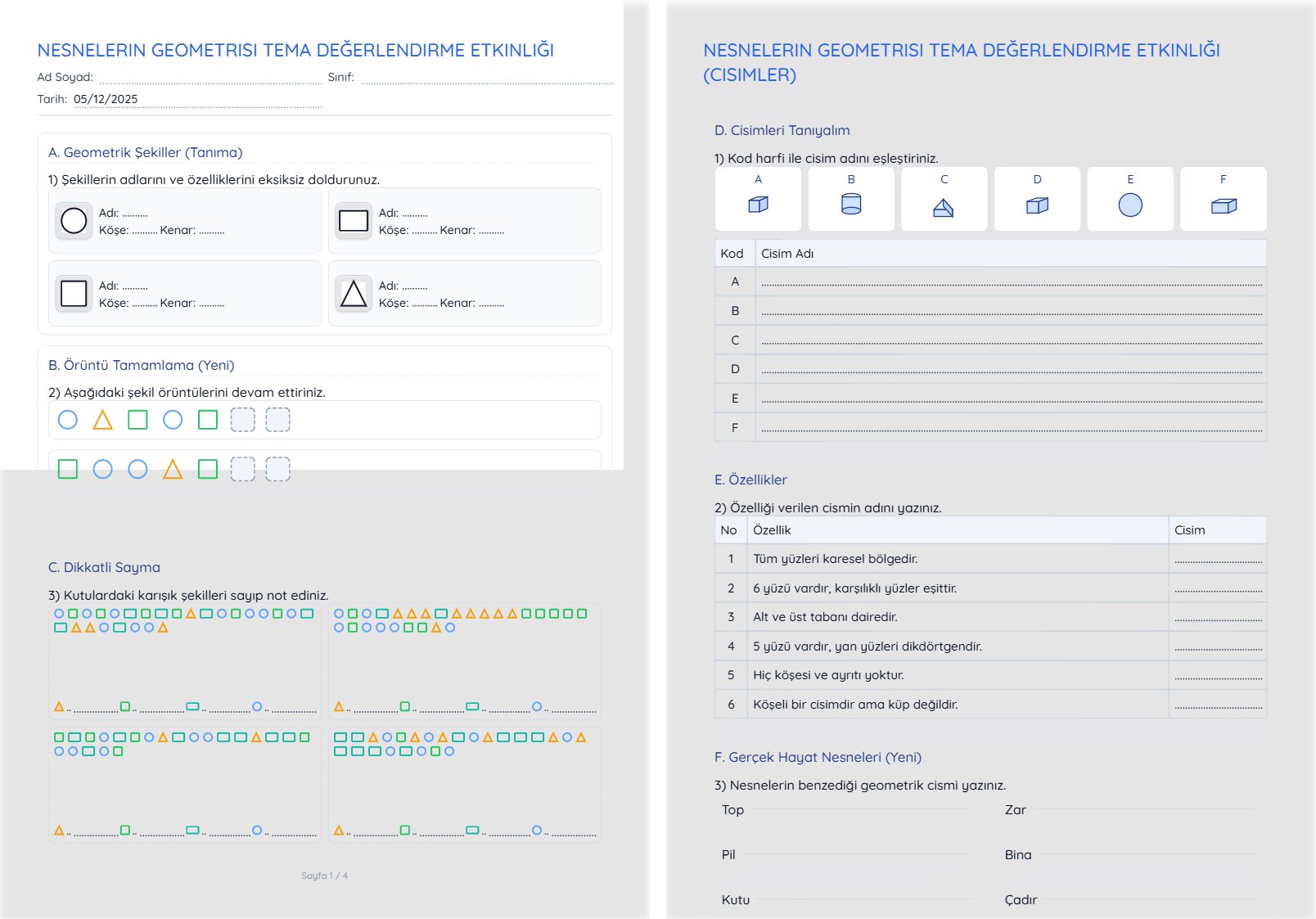Click the 'Sayfa 1 / 4' page indicator

pyautogui.click(x=324, y=876)
